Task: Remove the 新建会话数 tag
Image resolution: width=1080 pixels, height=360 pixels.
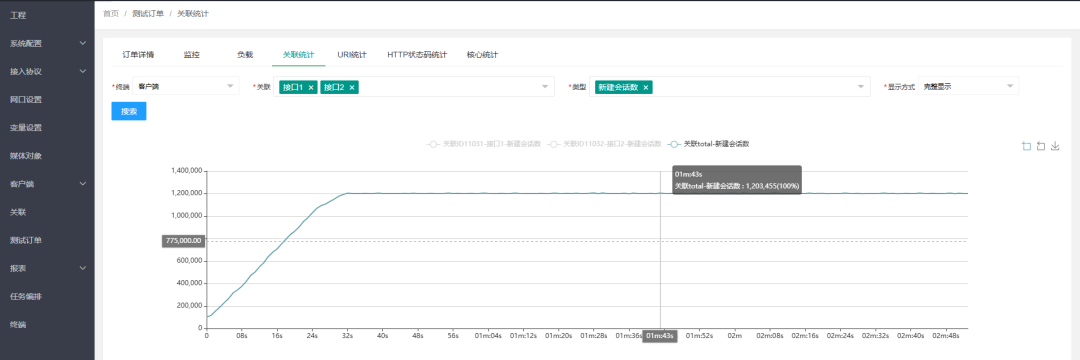Action: click(645, 87)
